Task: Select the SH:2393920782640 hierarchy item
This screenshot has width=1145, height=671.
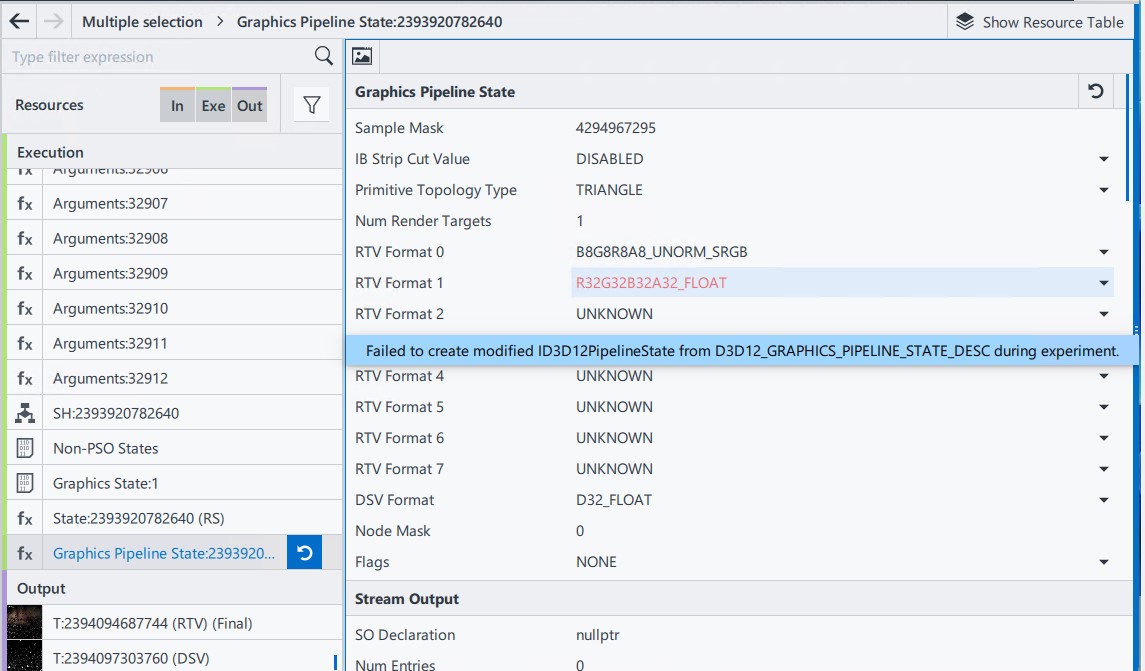Action: (x=116, y=413)
